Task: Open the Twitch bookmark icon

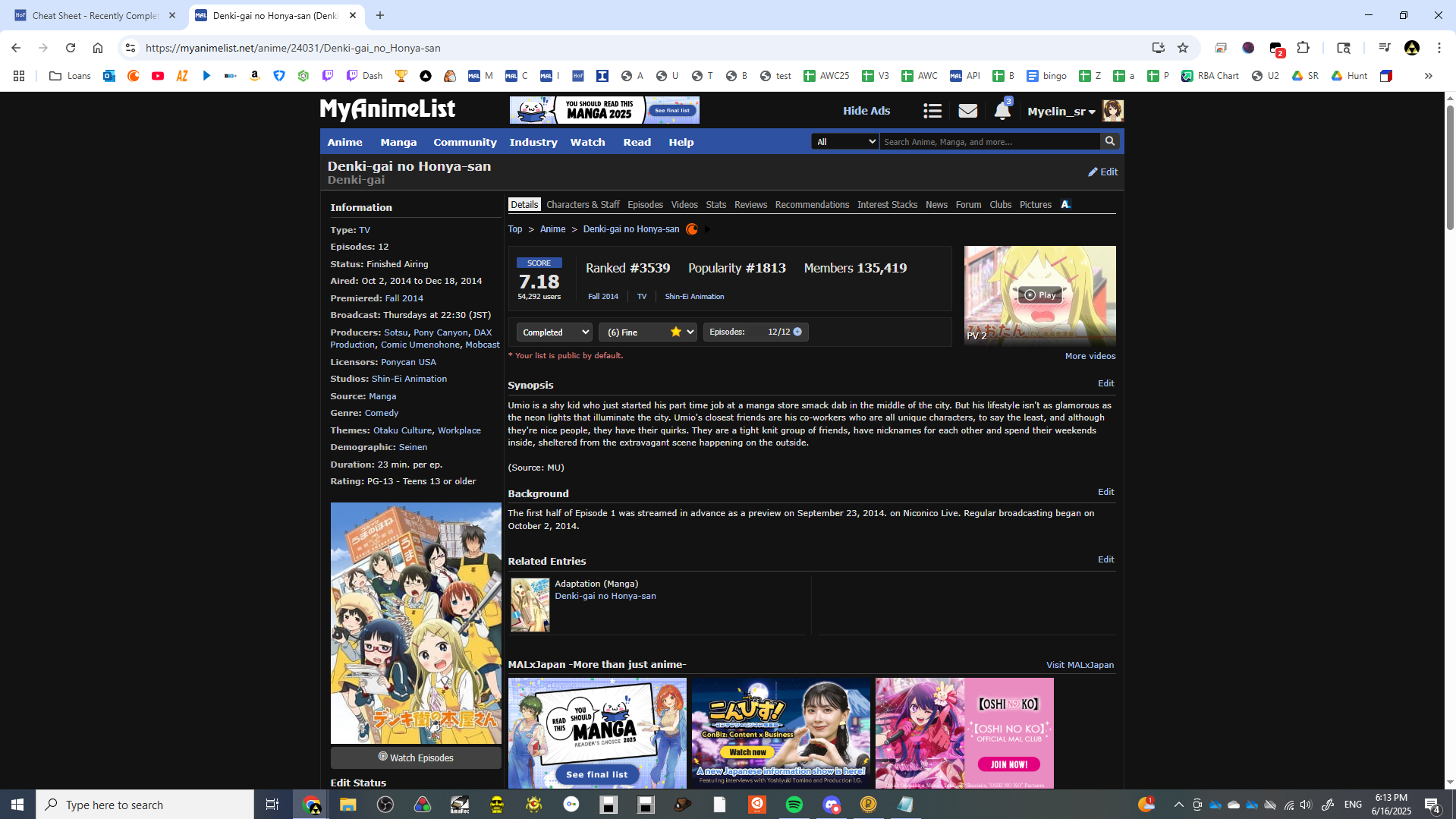Action: click(x=328, y=76)
